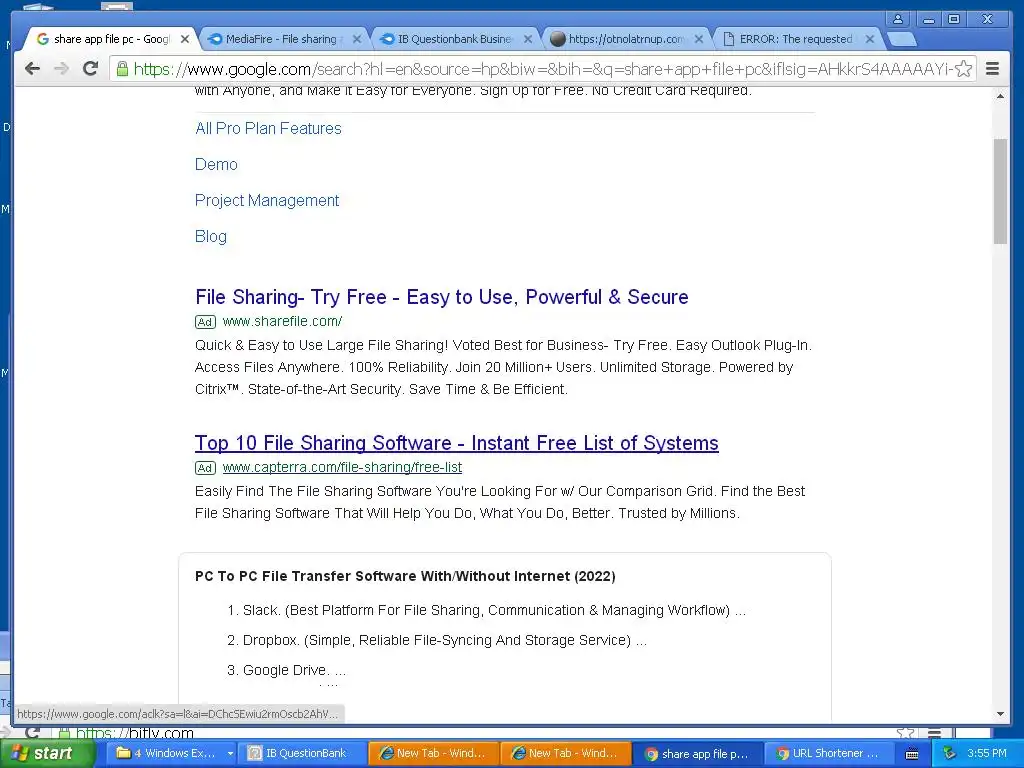
Task: Click the scroll up arrow of the page
Action: click(x=1000, y=97)
